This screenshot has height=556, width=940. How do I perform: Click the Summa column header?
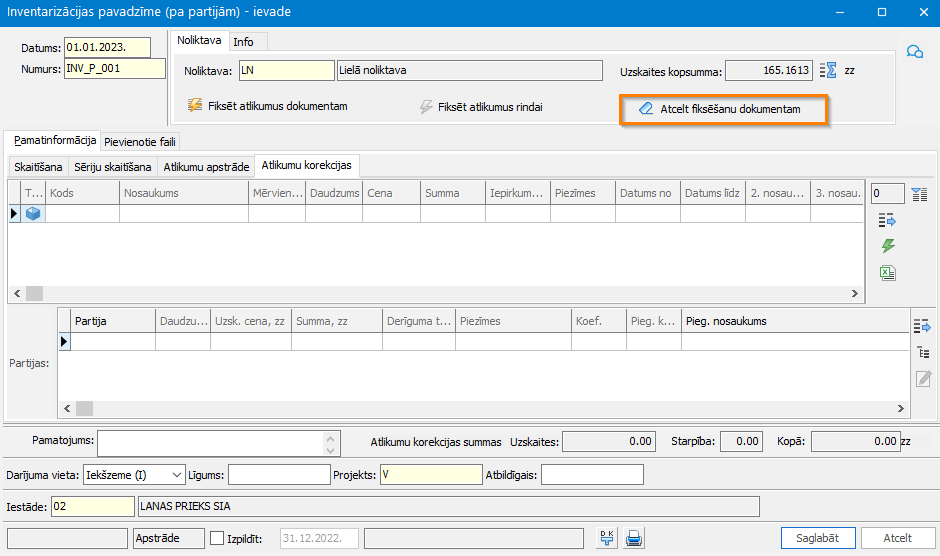[x=453, y=193]
